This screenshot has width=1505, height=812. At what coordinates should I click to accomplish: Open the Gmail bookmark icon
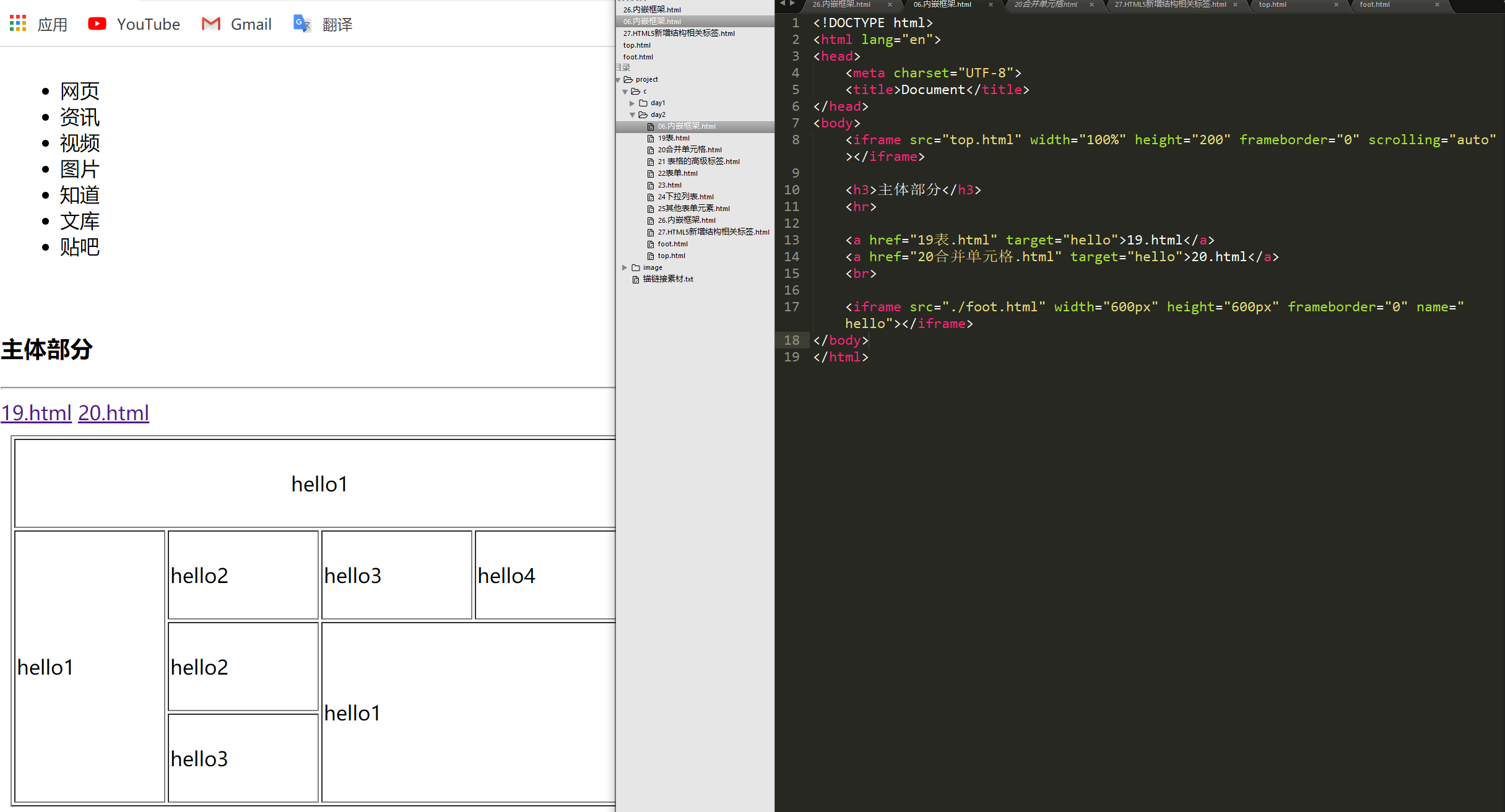point(211,24)
